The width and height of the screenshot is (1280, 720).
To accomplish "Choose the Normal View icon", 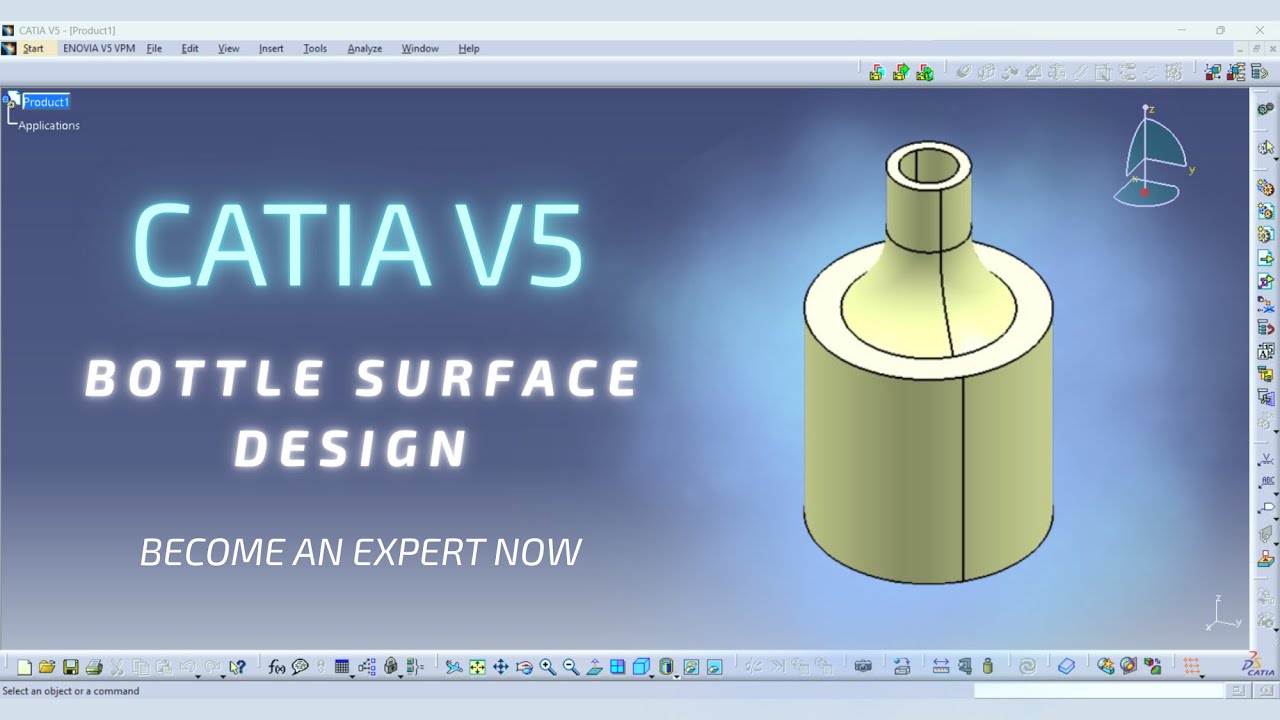I will pos(594,667).
